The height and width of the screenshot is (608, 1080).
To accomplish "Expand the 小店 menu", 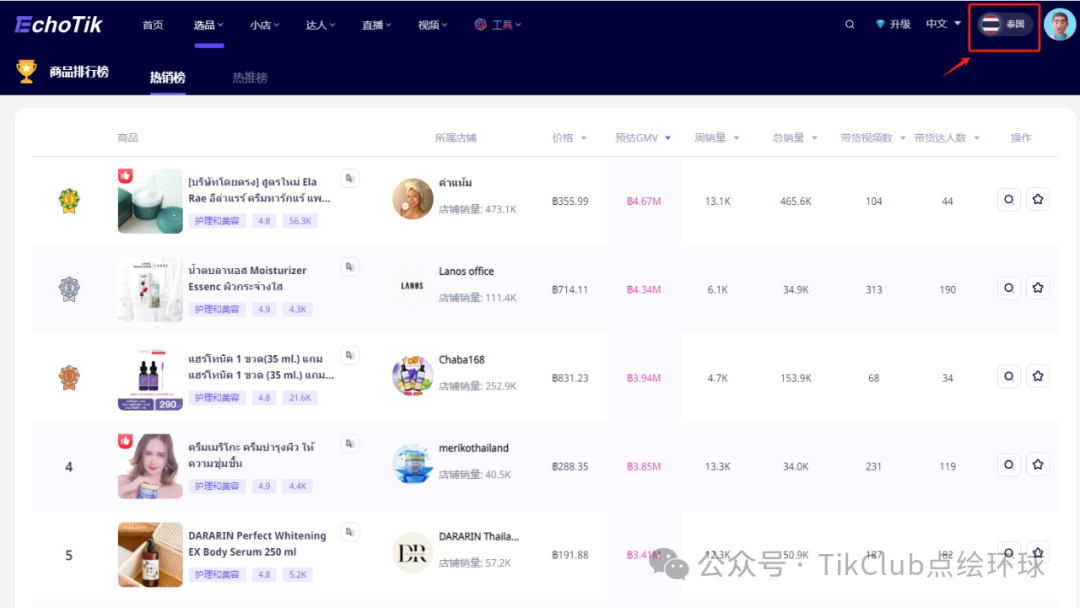I will (264, 25).
